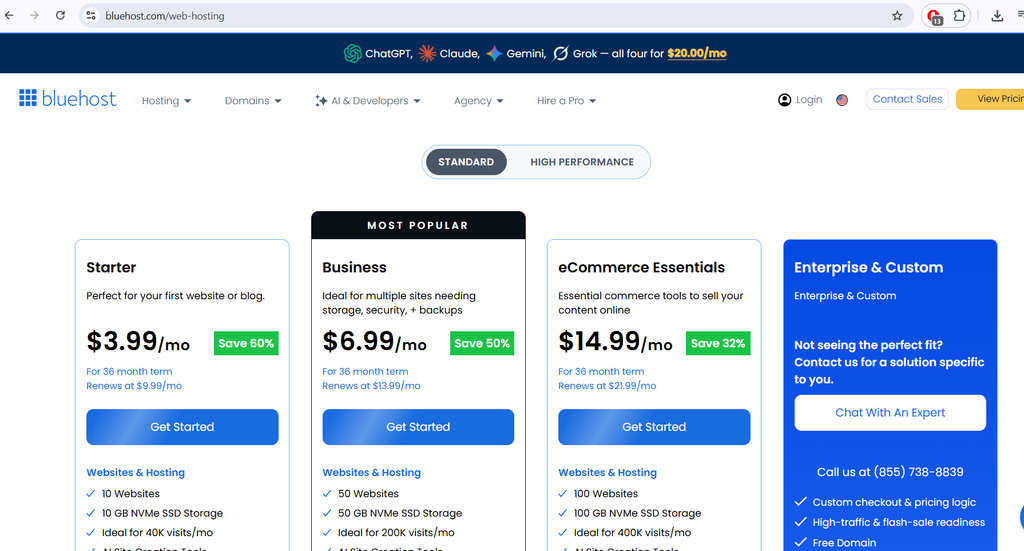Image resolution: width=1024 pixels, height=551 pixels.
Task: Click the Login link
Action: (x=808, y=100)
